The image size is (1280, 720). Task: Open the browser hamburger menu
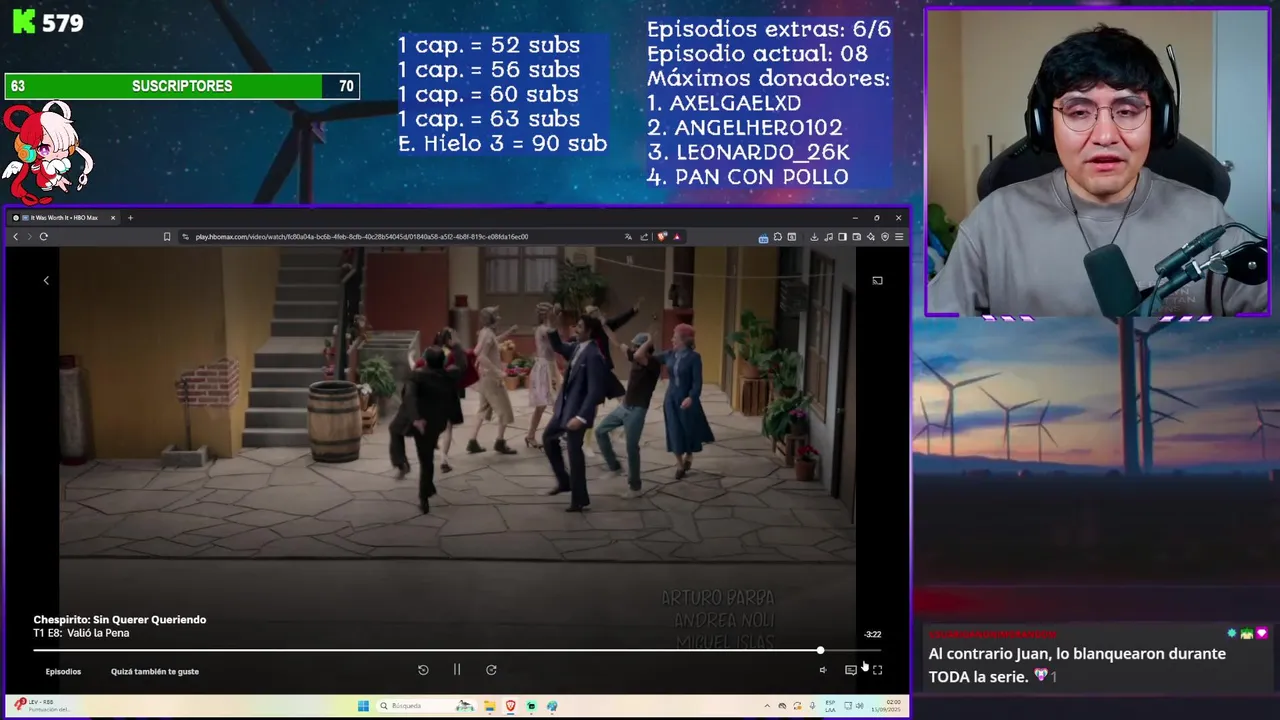899,237
